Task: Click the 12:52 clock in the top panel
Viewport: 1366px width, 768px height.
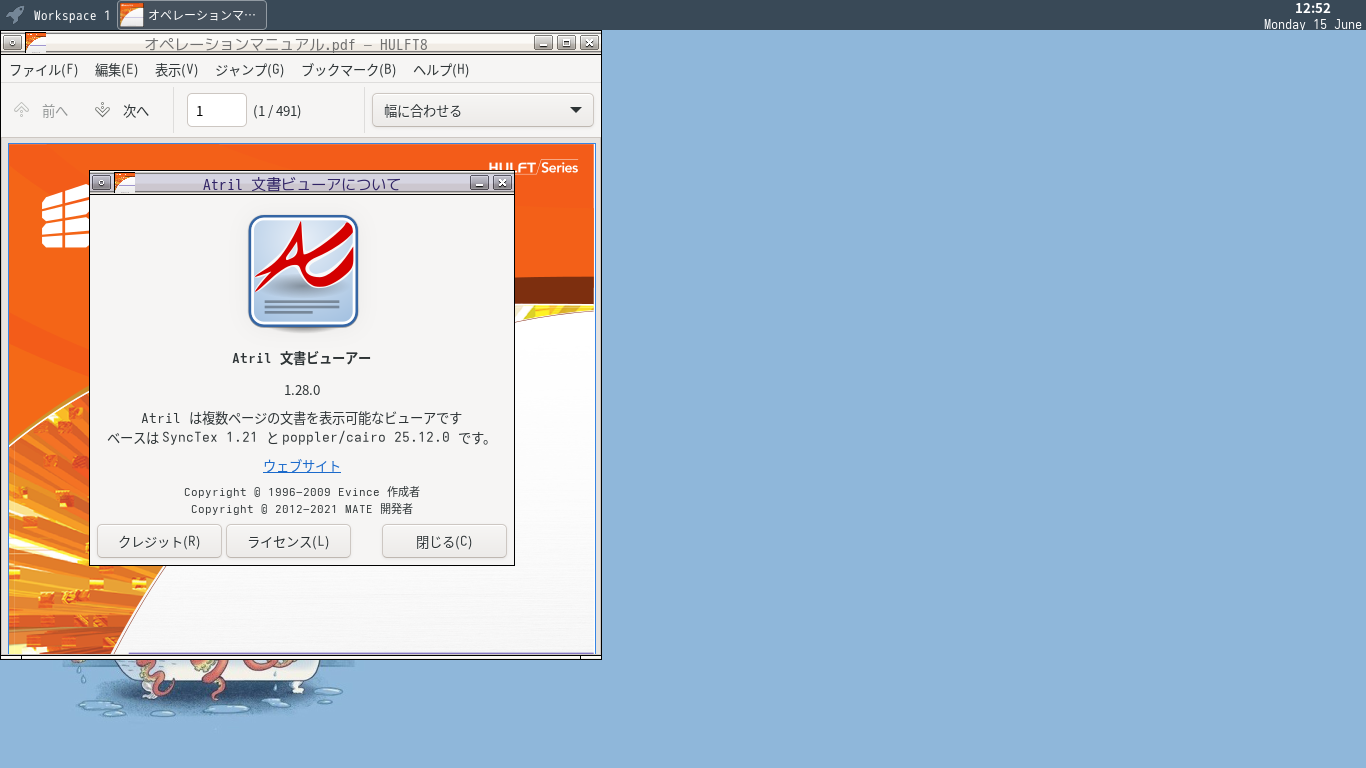Action: (1312, 8)
